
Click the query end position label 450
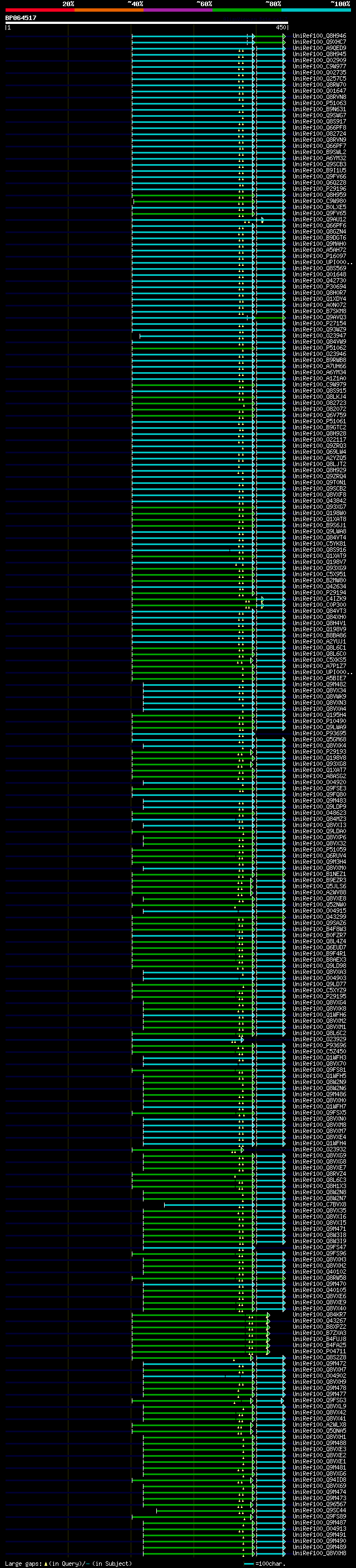point(280,27)
